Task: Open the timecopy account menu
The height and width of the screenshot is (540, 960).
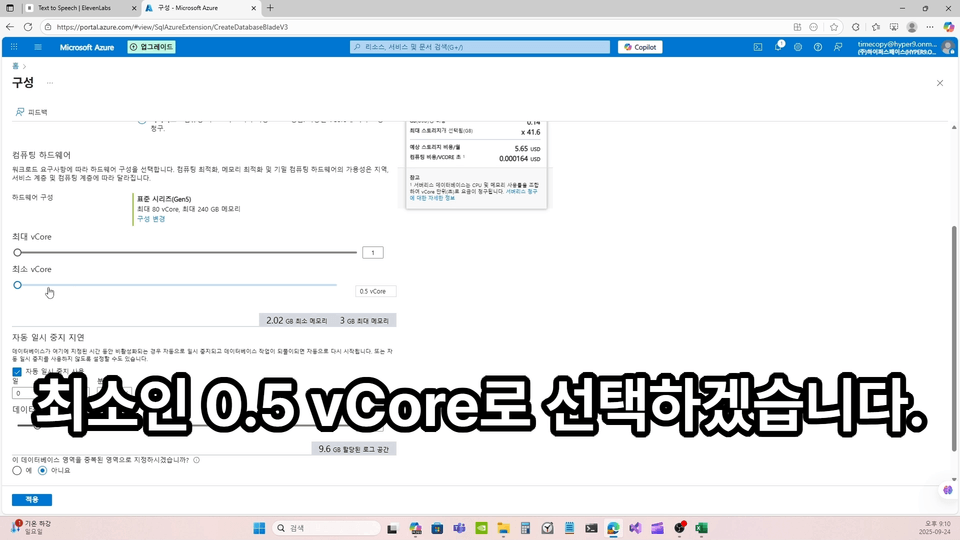Action: tap(906, 47)
